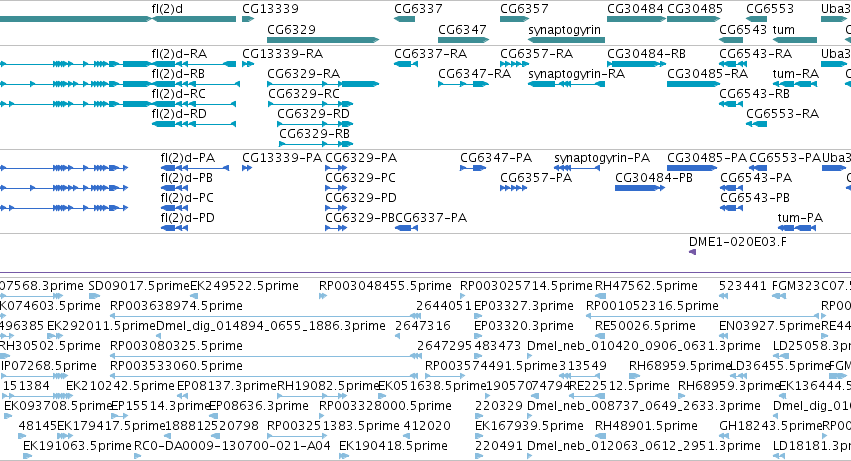Select the fl(2)d gene bar
Image resolution: width=851 pixels, height=461 pixels.
(194, 19)
